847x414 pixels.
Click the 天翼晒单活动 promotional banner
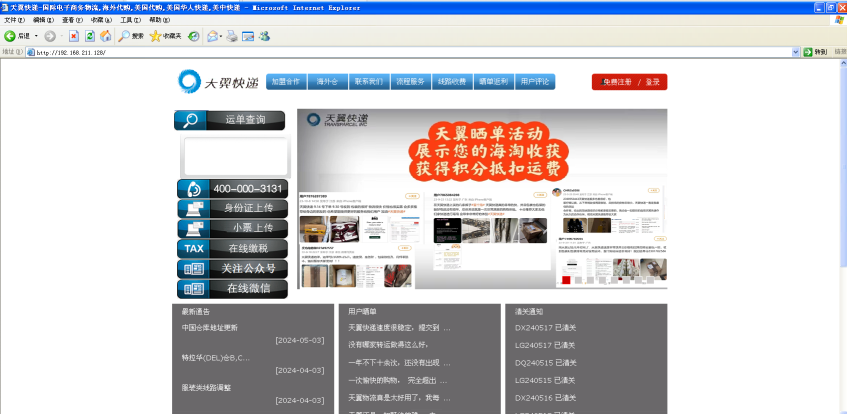tap(482, 199)
